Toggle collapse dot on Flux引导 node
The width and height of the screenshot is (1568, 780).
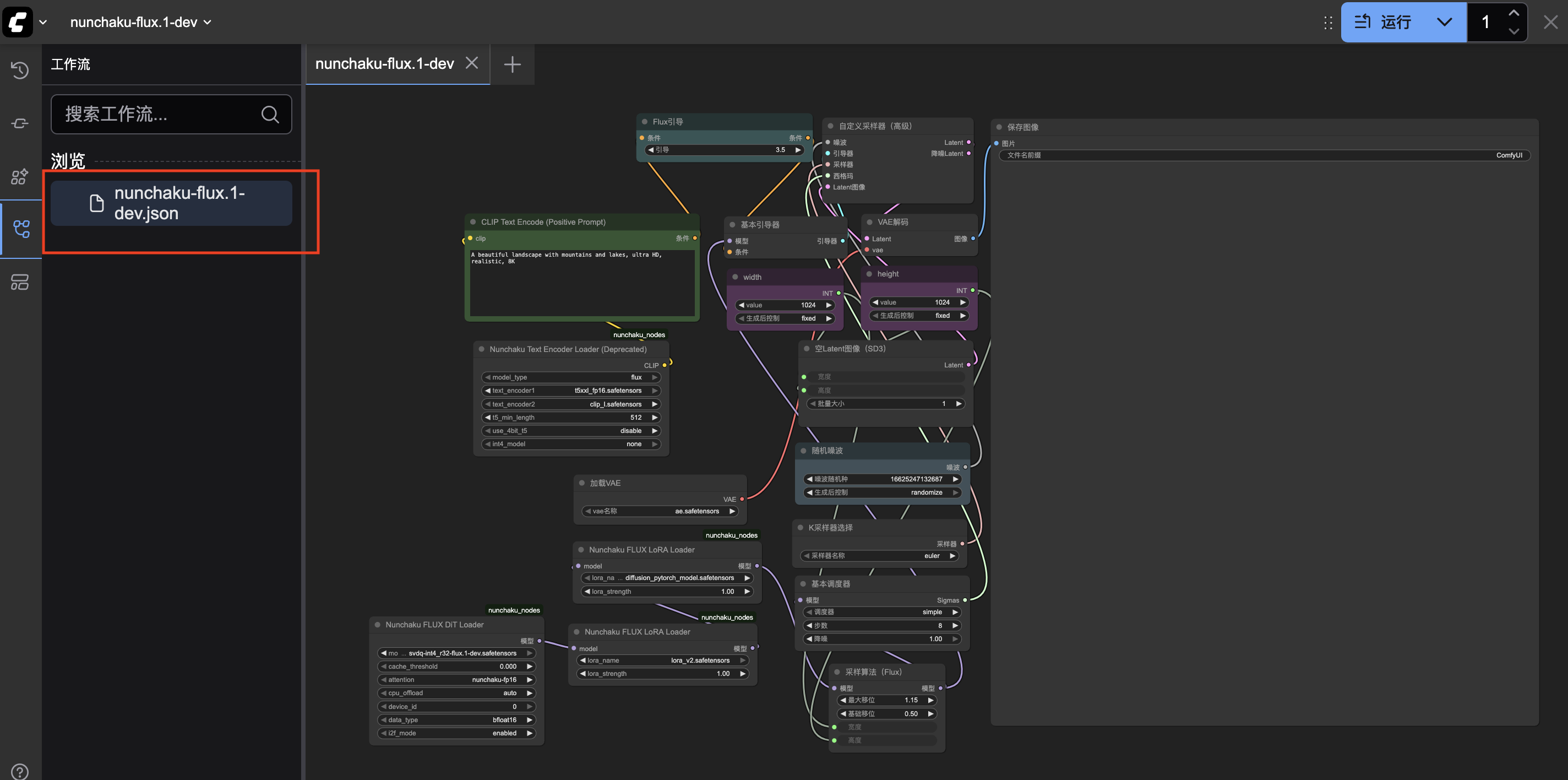click(x=645, y=122)
